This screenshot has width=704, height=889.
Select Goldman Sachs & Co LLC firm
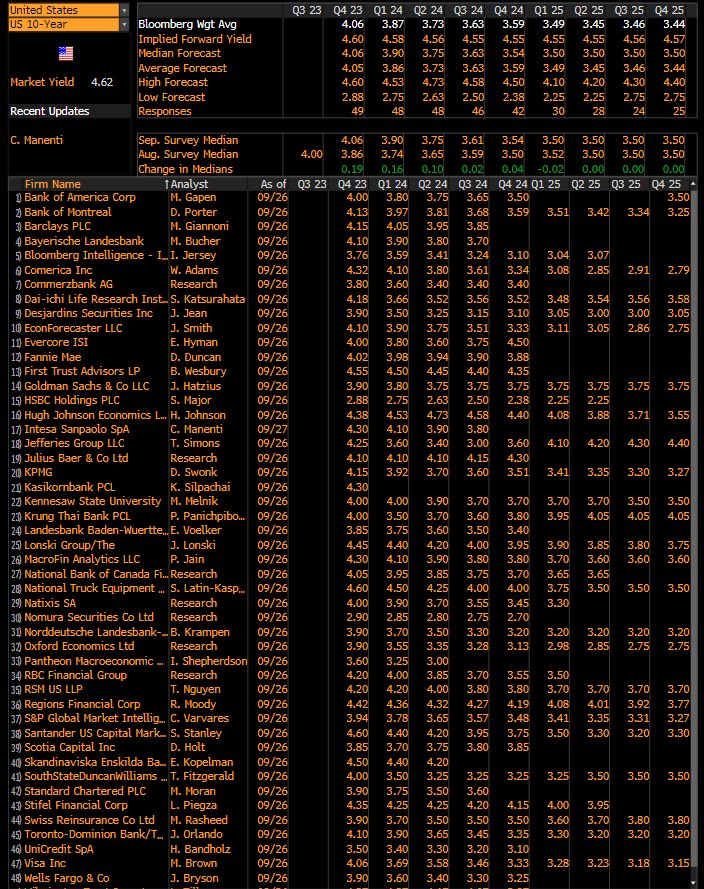(x=87, y=386)
